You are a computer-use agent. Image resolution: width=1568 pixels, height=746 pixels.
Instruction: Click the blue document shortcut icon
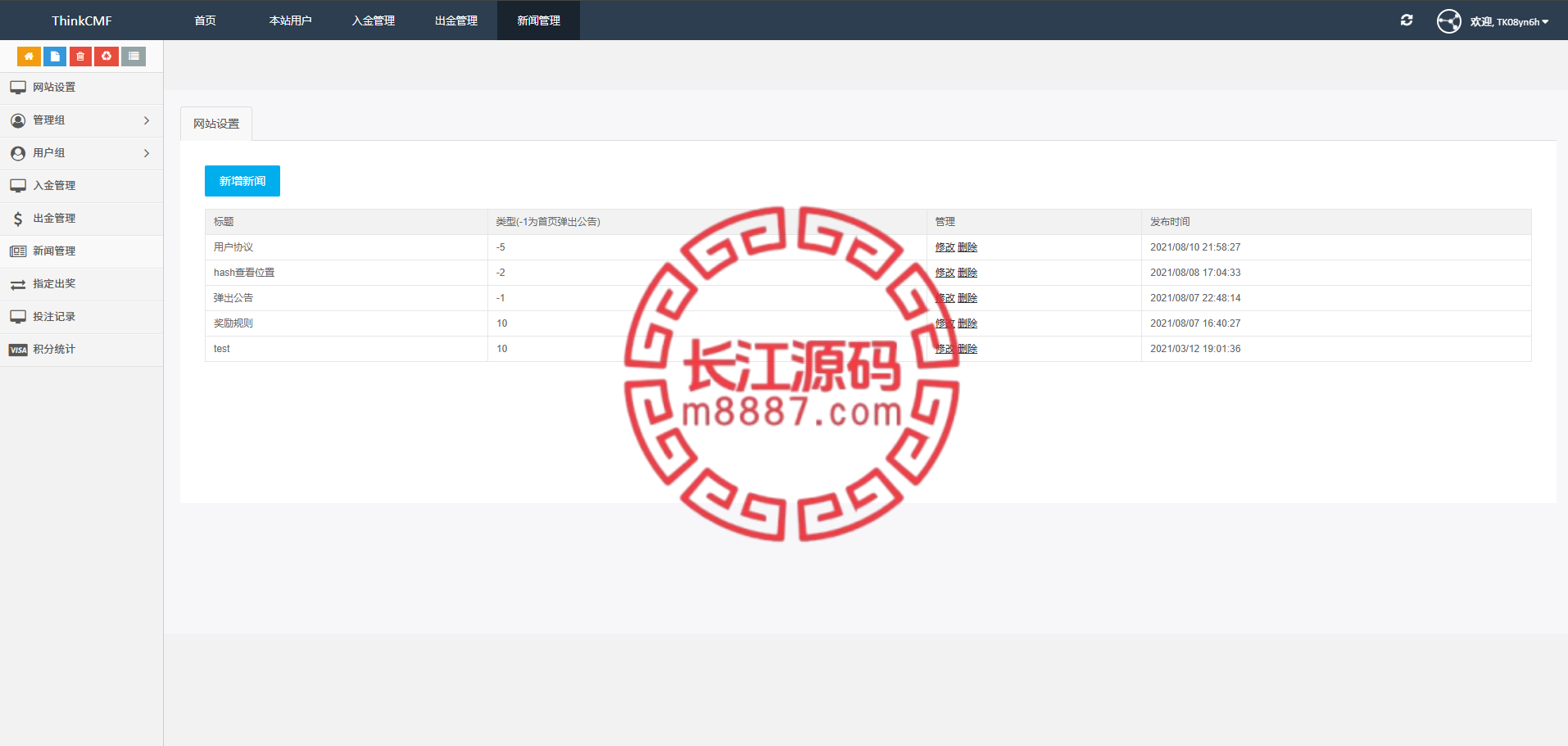(x=55, y=57)
